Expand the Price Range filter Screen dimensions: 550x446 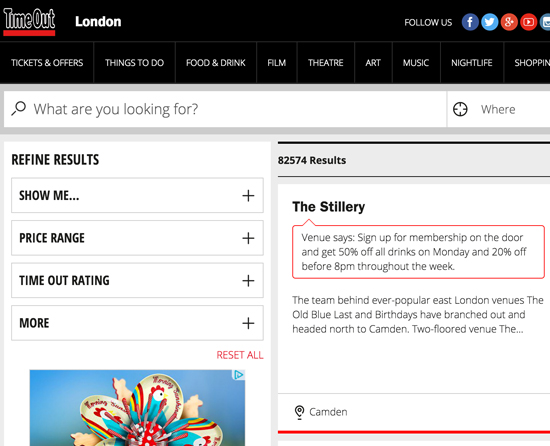(137, 238)
